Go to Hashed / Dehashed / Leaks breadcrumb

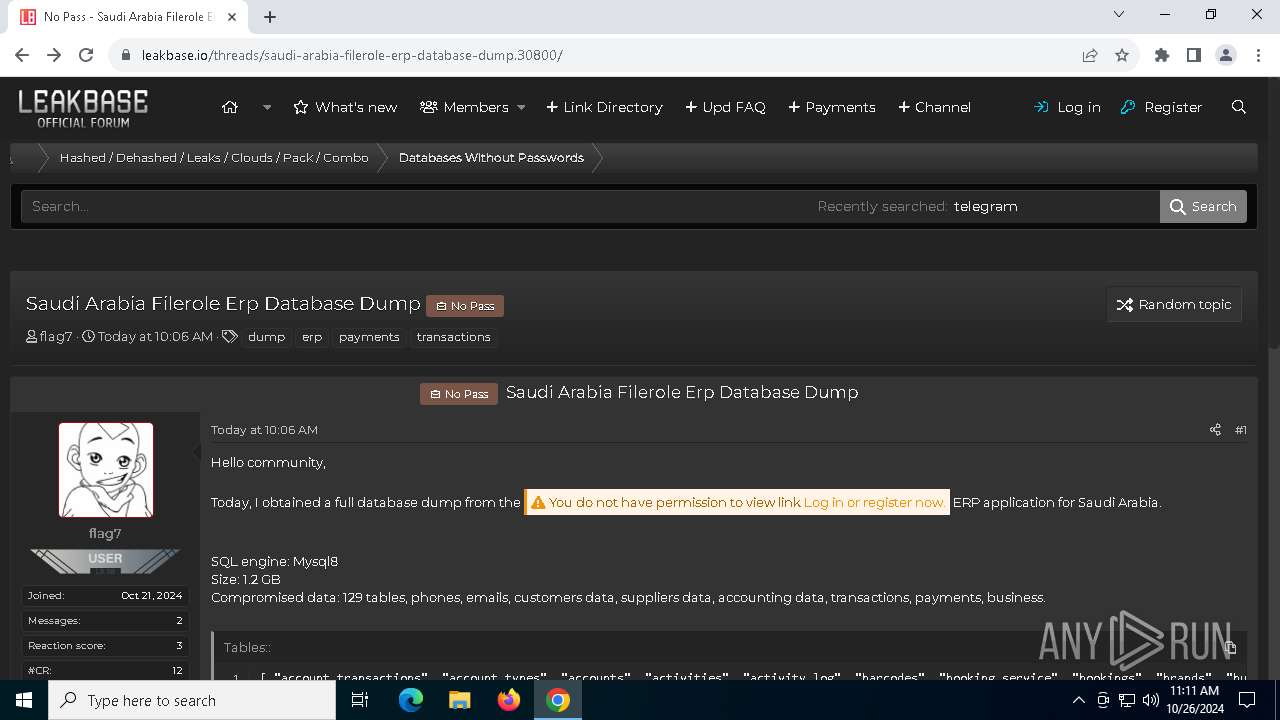point(214,158)
